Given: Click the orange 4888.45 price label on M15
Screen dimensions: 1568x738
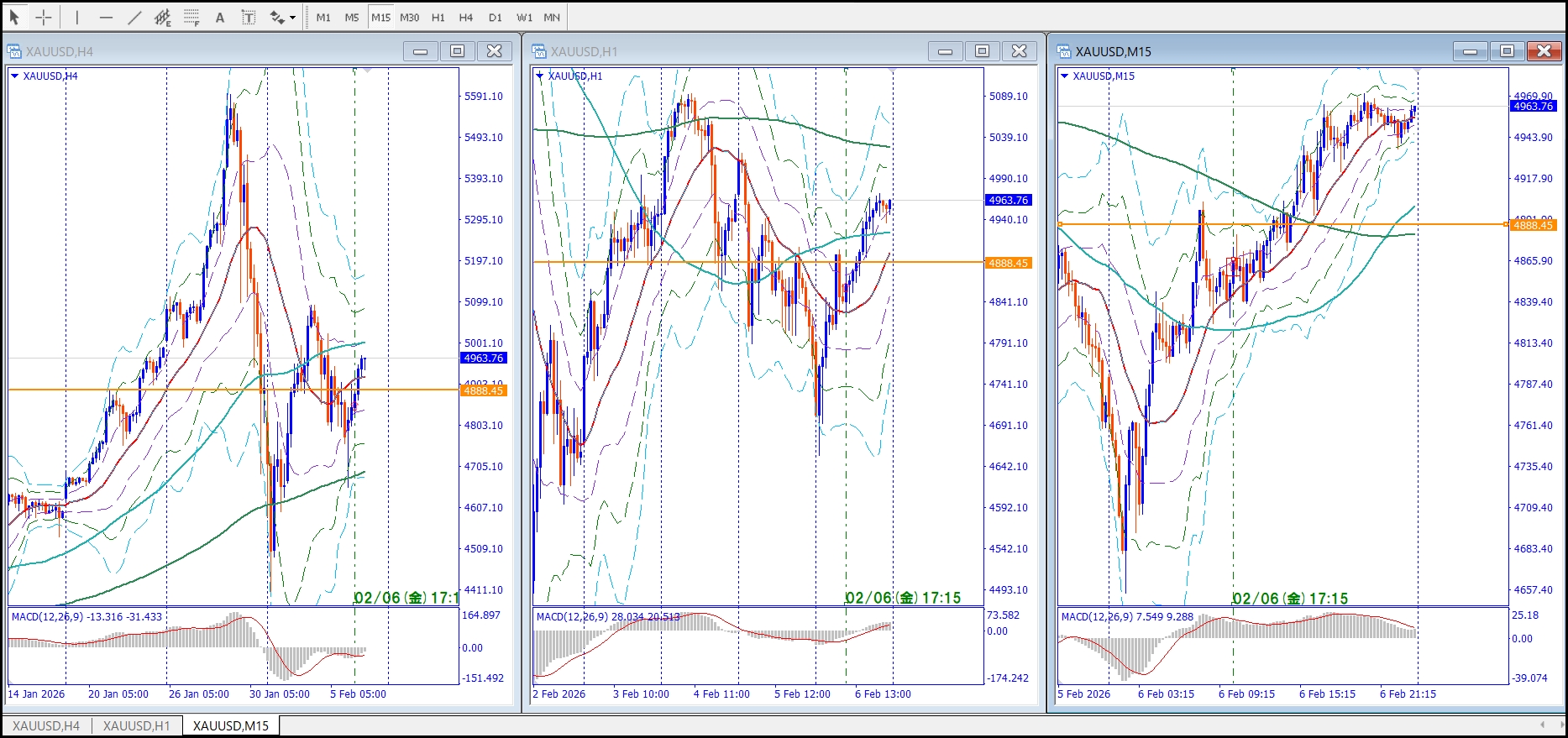Looking at the screenshot, I should 1533,225.
